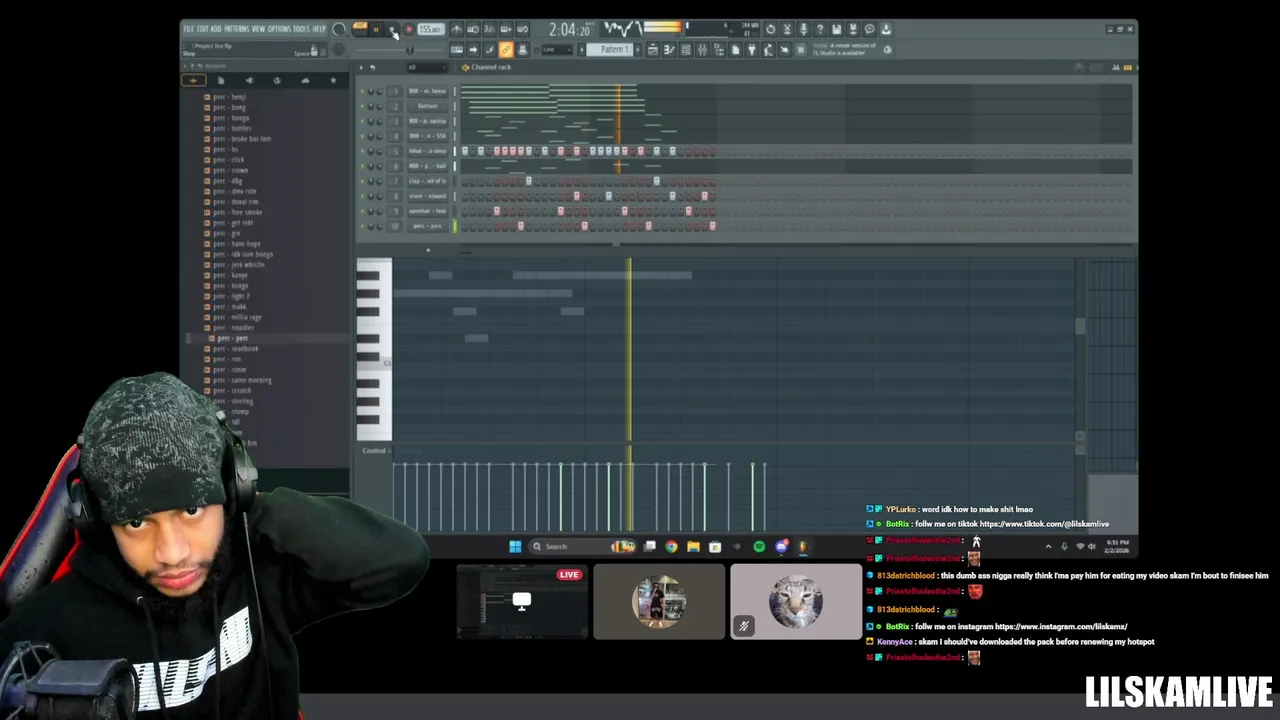Toggle mute LED for hihat channel
Image resolution: width=1280 pixels, height=720 pixels.
(362, 151)
